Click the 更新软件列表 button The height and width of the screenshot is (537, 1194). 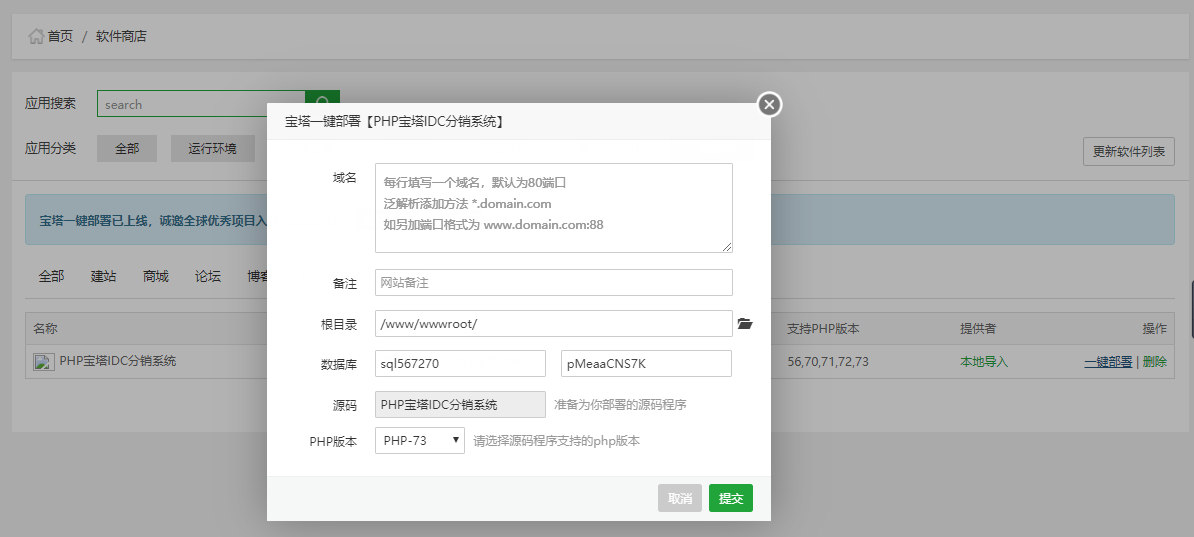pyautogui.click(x=1128, y=152)
